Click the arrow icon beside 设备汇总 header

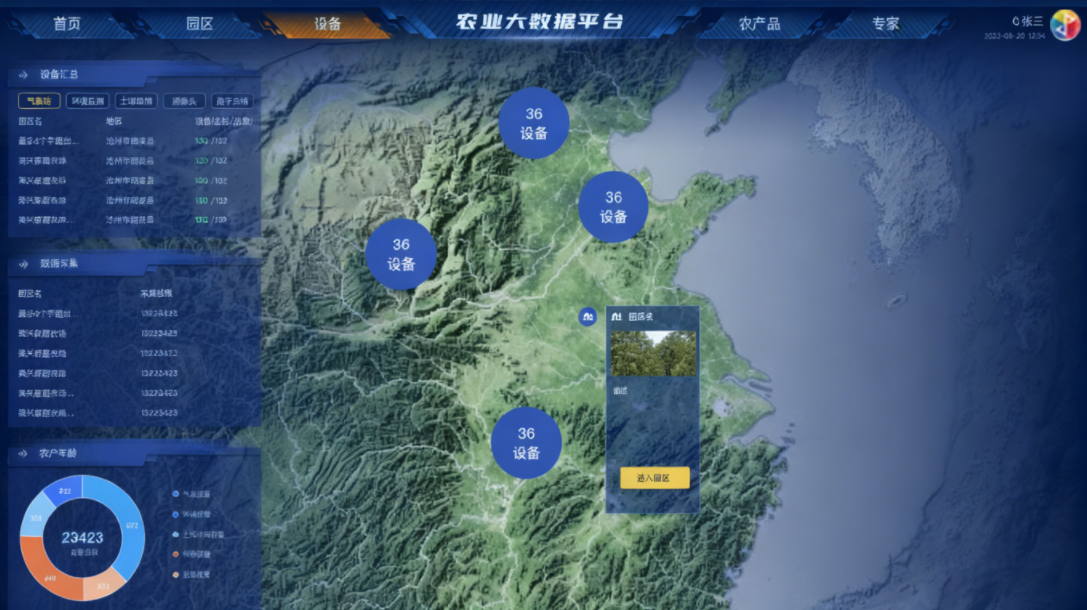click(22, 74)
